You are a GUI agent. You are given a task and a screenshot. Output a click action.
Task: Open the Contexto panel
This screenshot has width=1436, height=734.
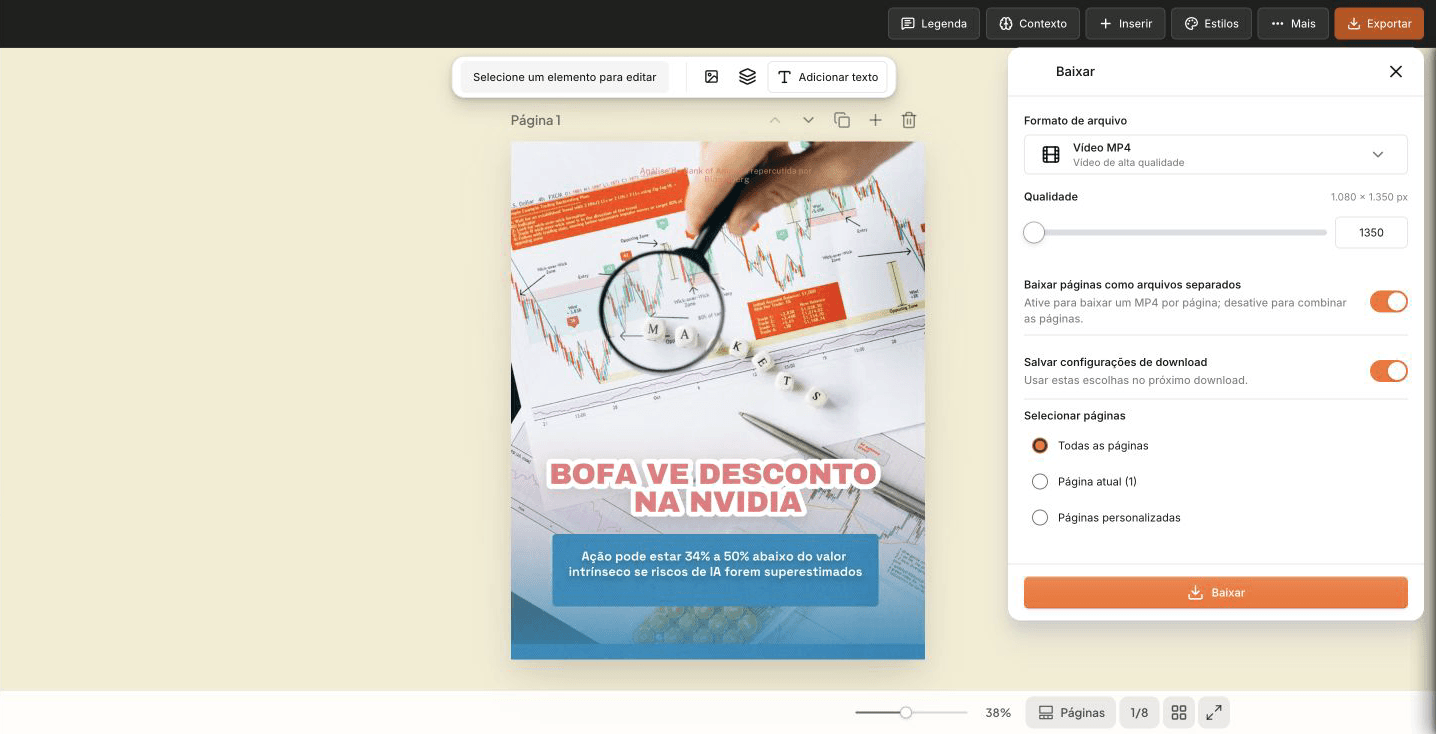[x=1033, y=24]
